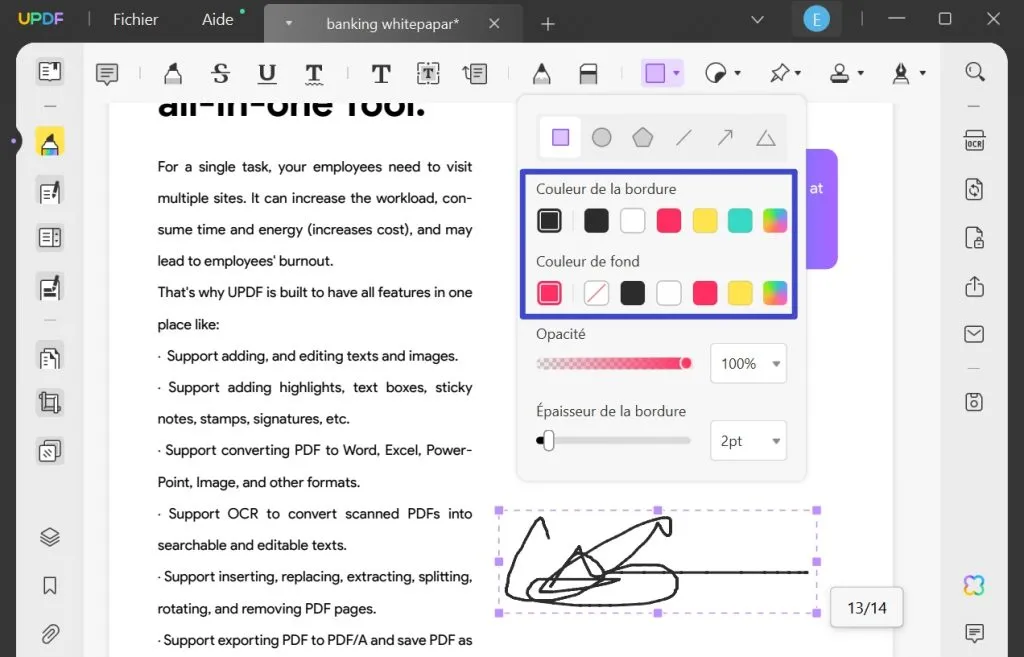The height and width of the screenshot is (657, 1024).
Task: Select the sticky note comment tool
Action: pyautogui.click(x=106, y=74)
